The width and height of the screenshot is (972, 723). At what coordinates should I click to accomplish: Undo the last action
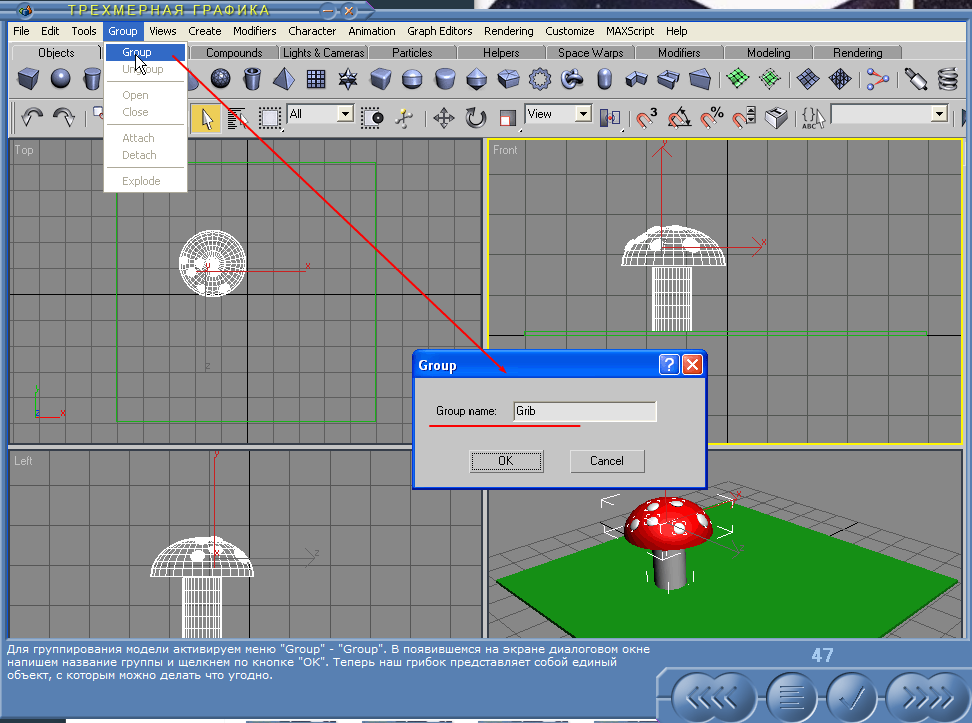[32, 117]
